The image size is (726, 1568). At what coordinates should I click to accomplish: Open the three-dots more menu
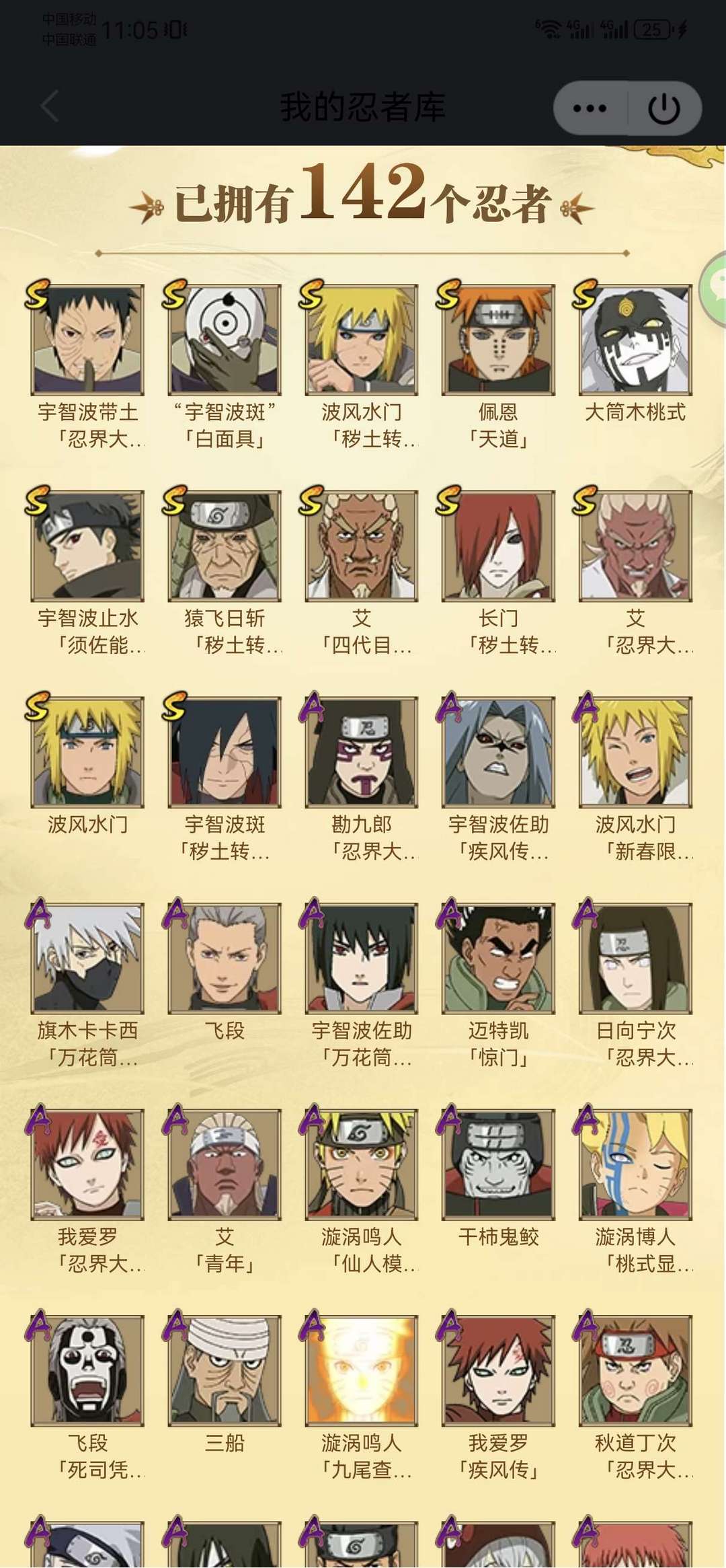[590, 108]
